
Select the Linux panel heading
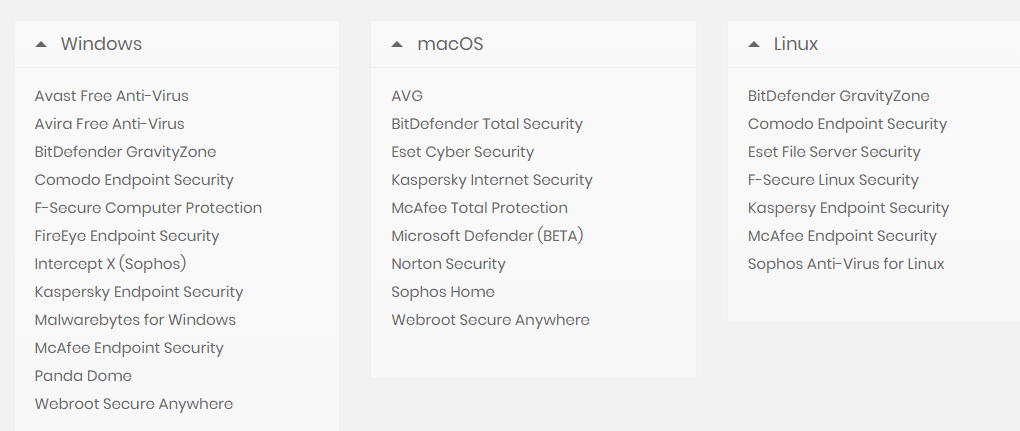coord(796,44)
